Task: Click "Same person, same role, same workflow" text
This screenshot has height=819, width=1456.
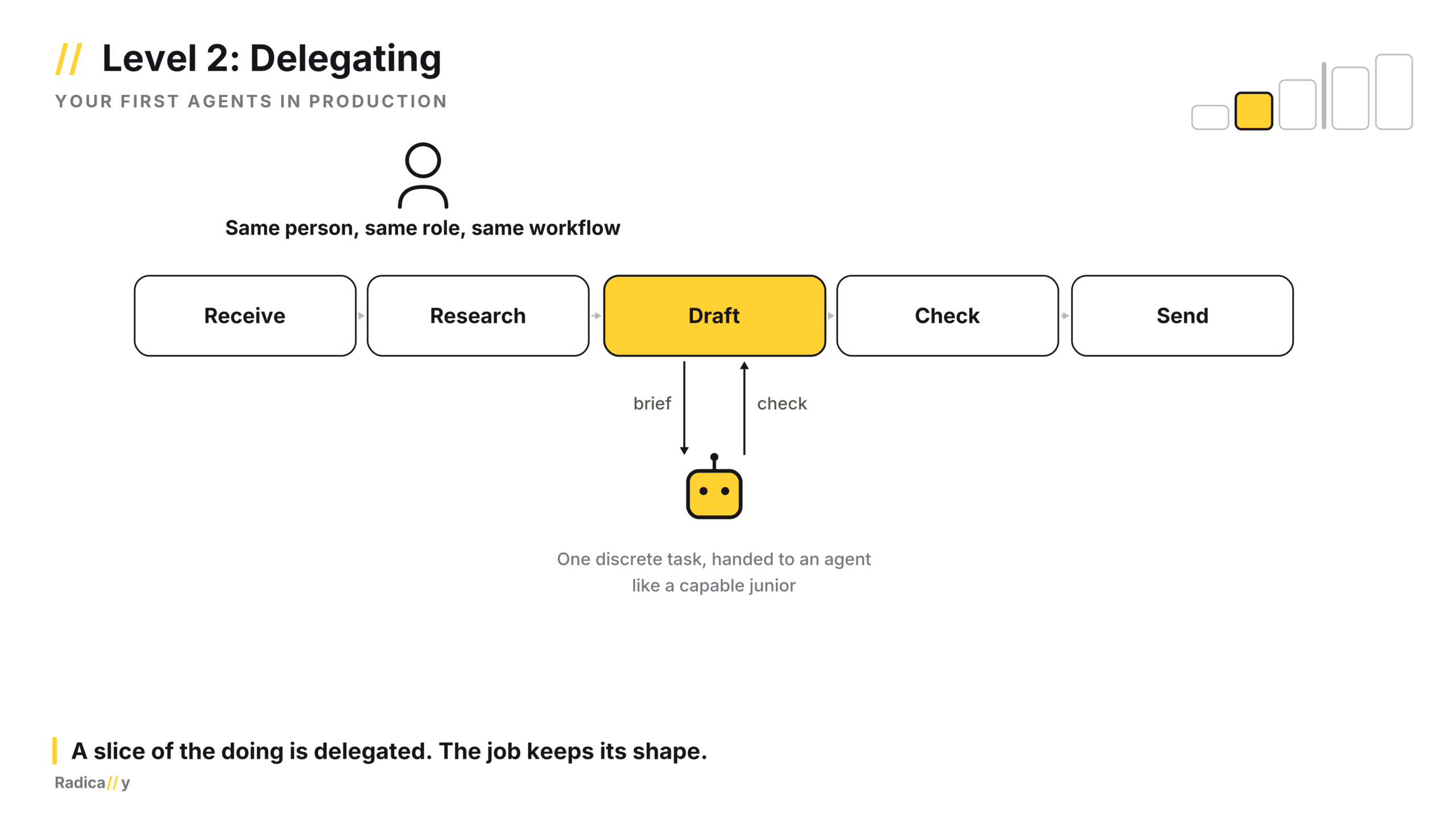Action: [423, 228]
